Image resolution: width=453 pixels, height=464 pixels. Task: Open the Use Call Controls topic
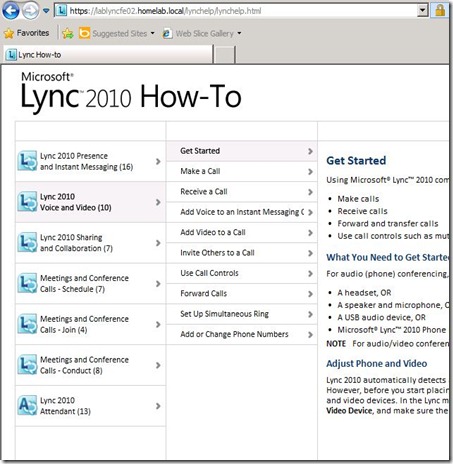click(242, 273)
